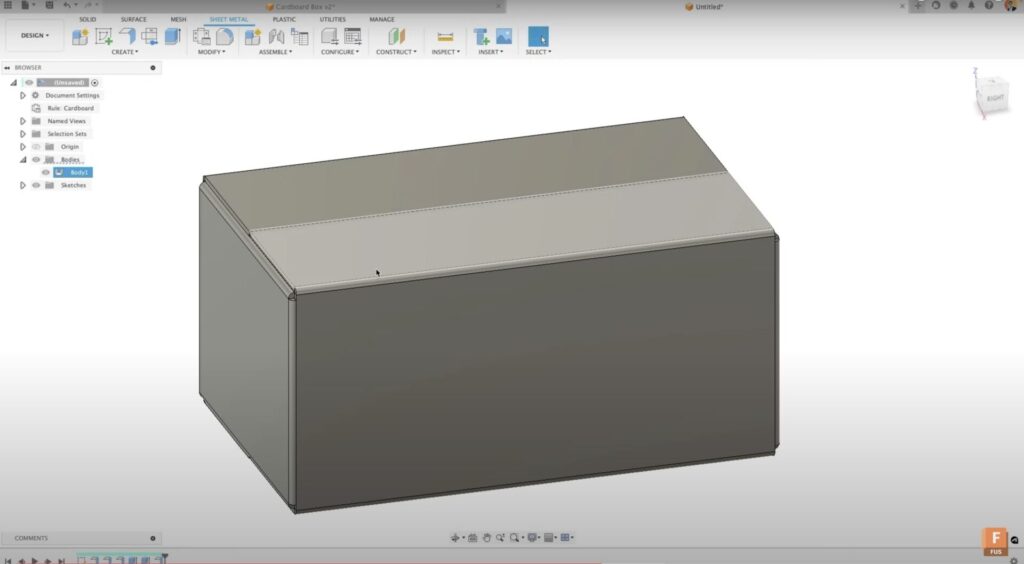Hide Body1 using its eye icon
The image size is (1024, 564).
click(x=46, y=172)
